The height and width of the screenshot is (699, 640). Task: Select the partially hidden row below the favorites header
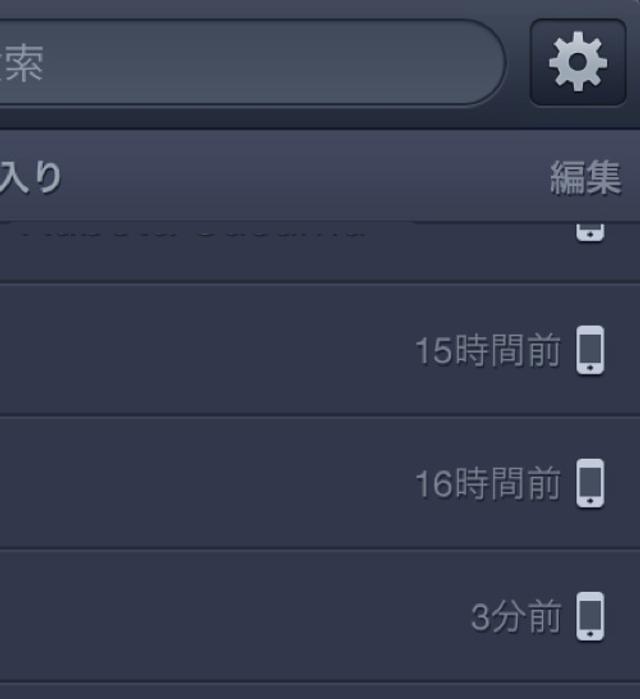pos(320,252)
